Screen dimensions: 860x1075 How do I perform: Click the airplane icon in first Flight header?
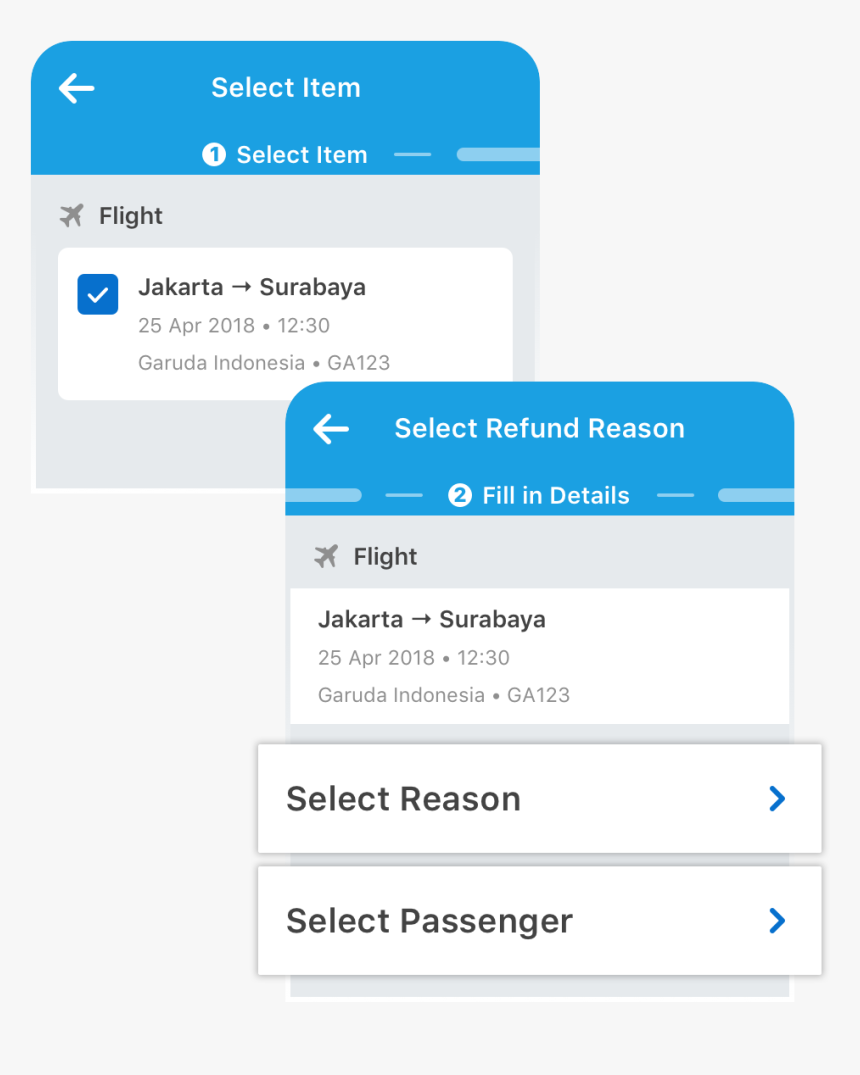[x=72, y=215]
